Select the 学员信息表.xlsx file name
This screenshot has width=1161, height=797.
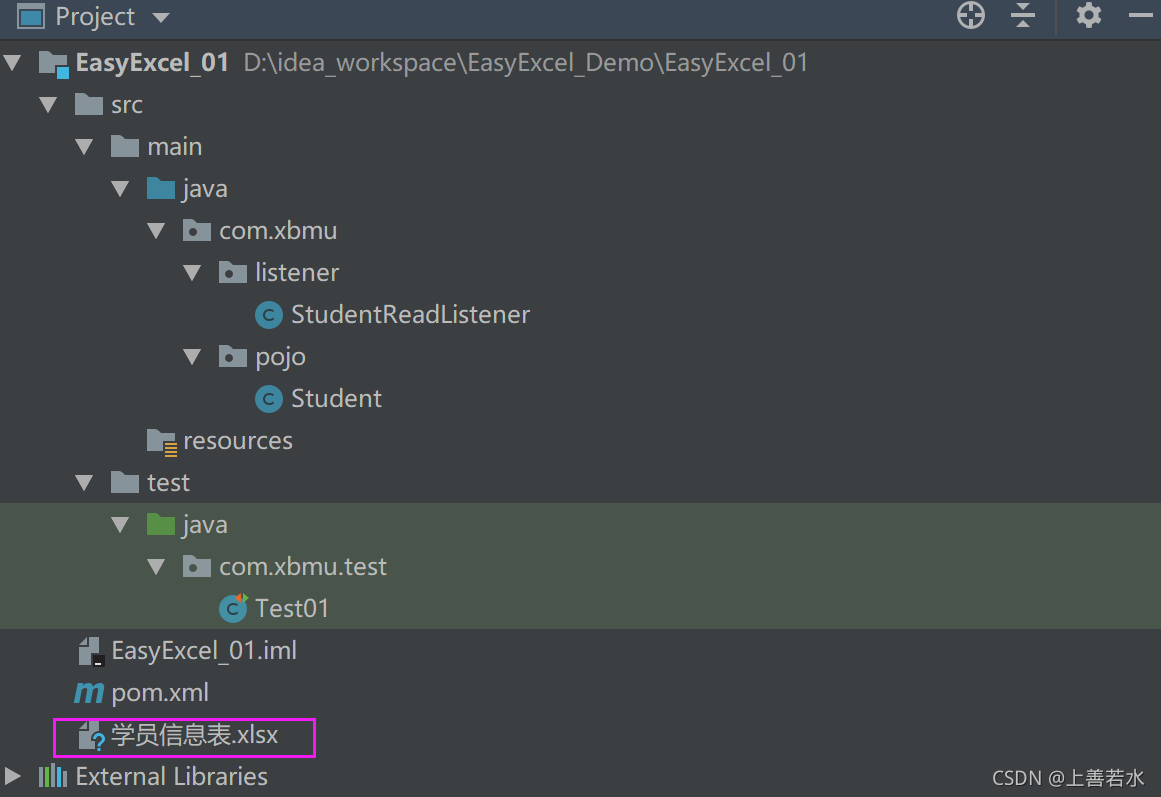195,735
